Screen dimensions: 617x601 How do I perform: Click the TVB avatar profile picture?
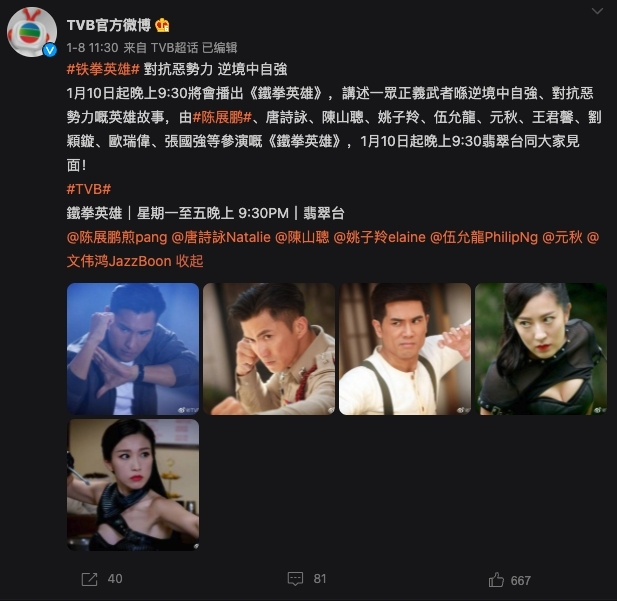click(x=31, y=32)
